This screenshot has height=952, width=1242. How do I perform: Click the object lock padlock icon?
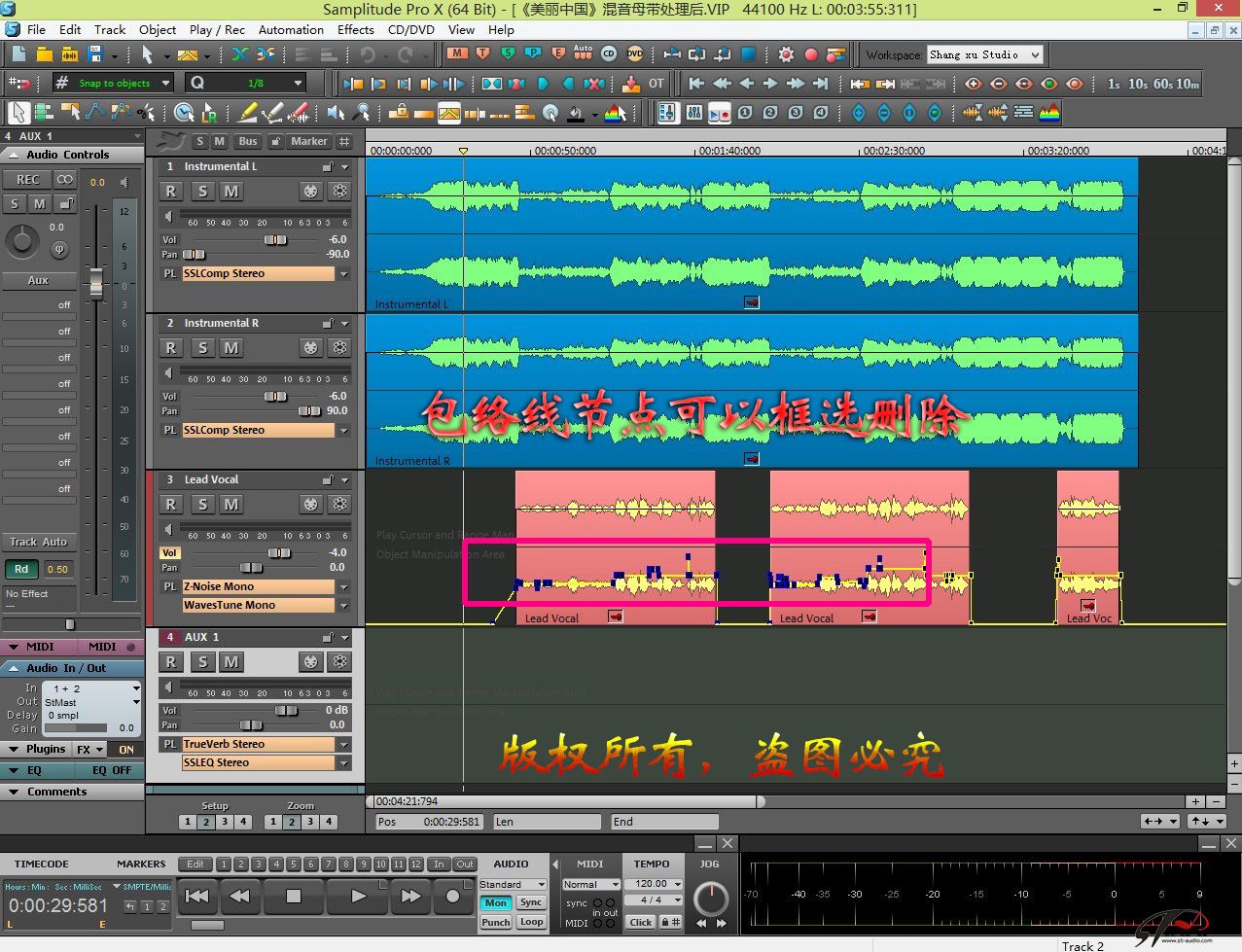pos(399,113)
